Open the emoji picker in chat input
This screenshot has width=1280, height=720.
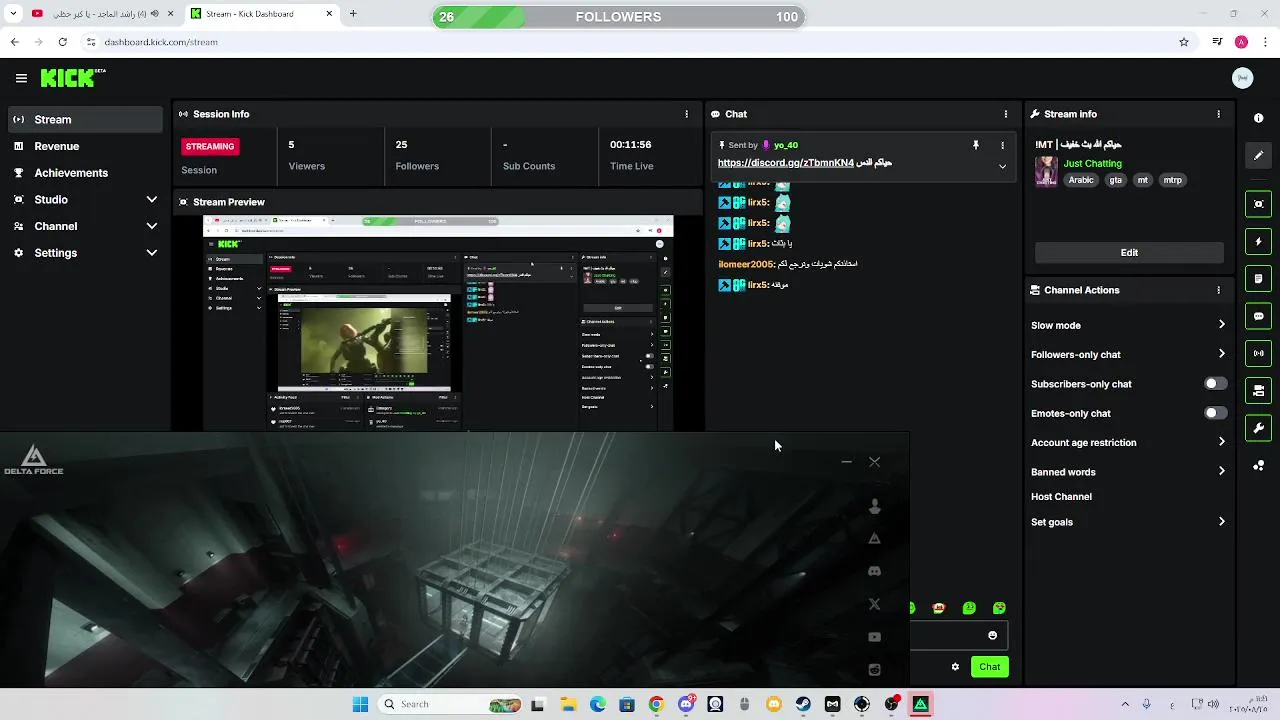[x=992, y=635]
